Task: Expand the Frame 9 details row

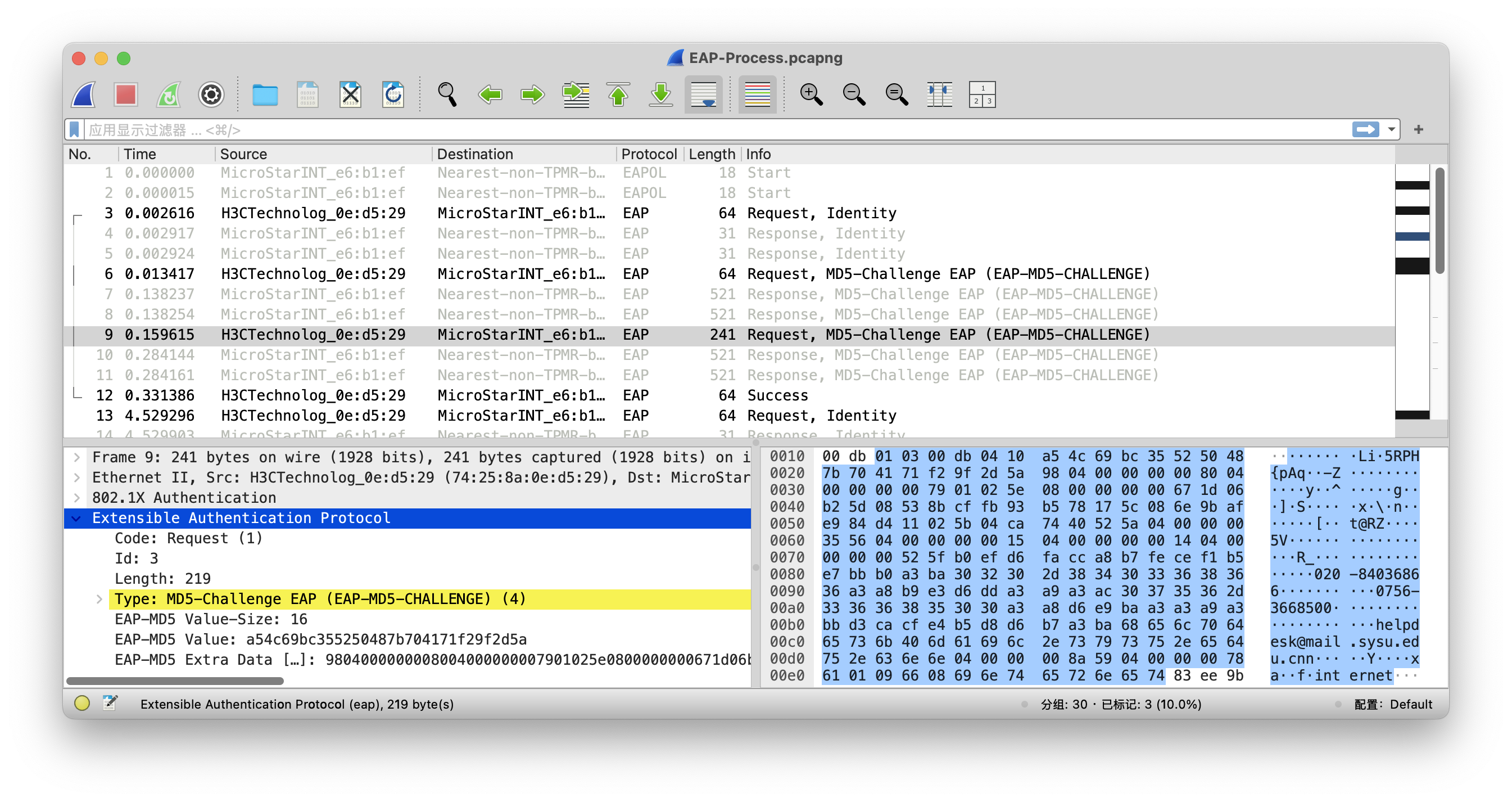Action: coord(77,457)
